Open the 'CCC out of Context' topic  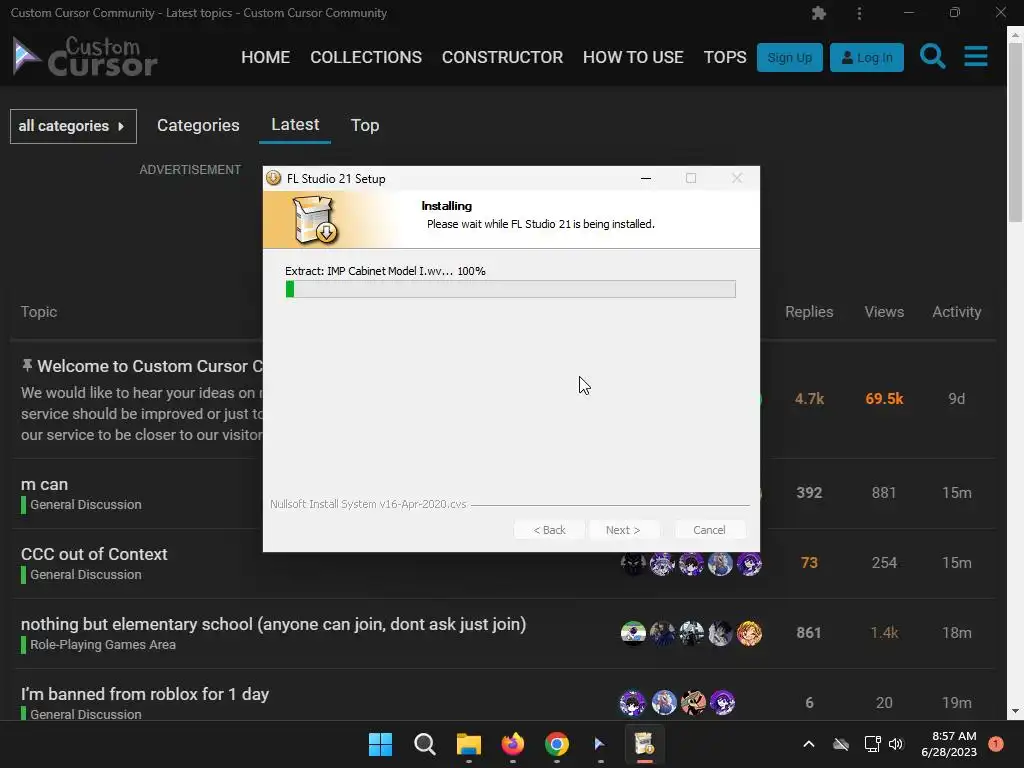[94, 554]
